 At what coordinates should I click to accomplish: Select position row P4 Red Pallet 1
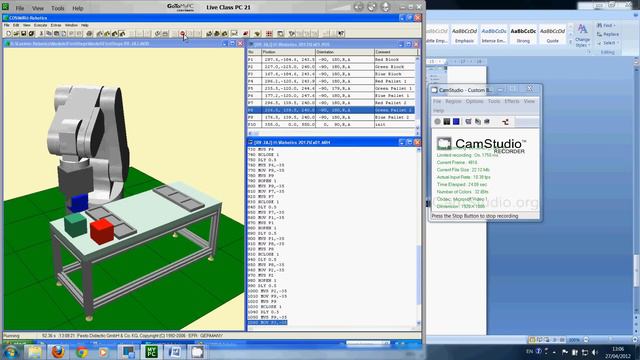click(x=331, y=81)
